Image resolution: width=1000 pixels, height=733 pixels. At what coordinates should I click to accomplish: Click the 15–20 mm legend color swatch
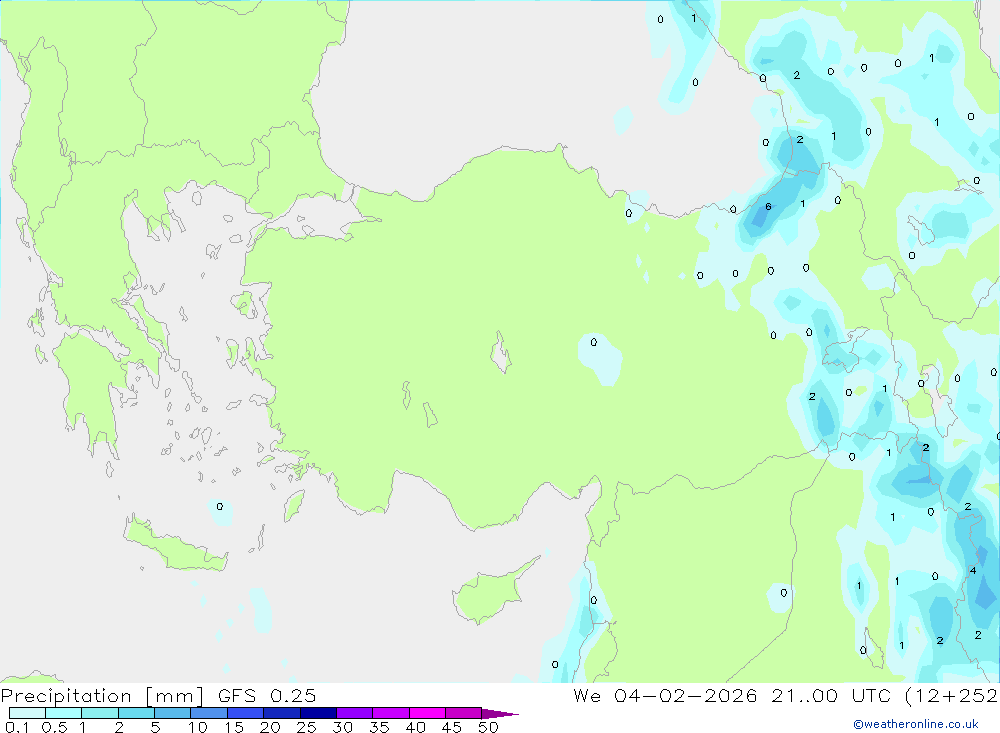click(x=246, y=713)
